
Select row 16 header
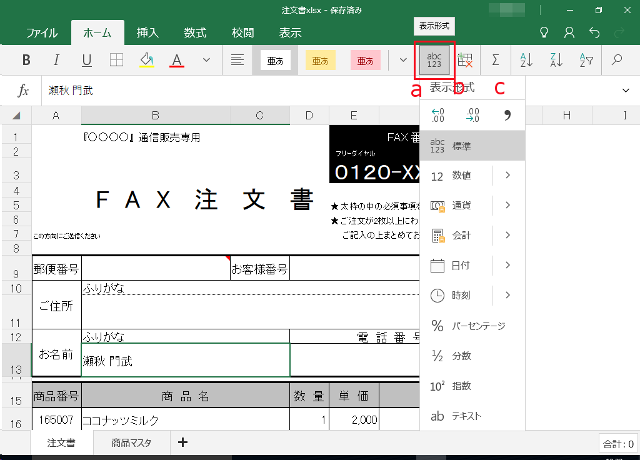tap(16, 420)
